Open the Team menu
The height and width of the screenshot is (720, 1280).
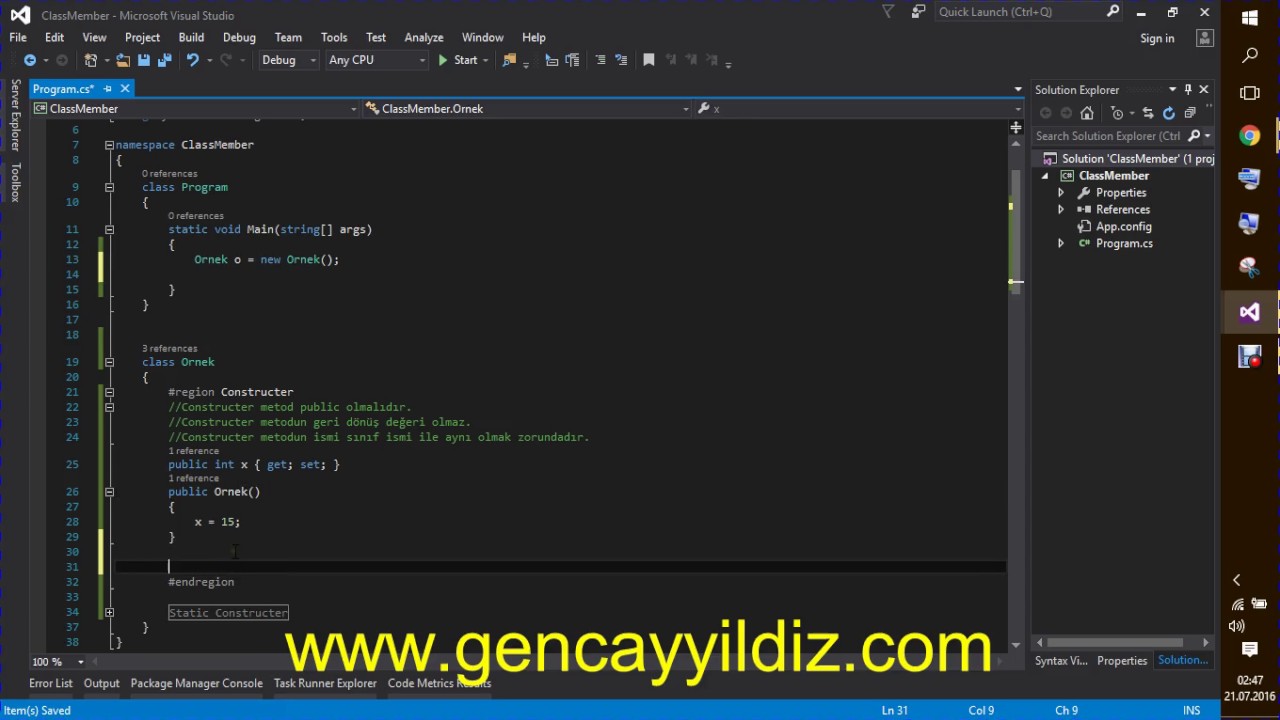coord(288,37)
